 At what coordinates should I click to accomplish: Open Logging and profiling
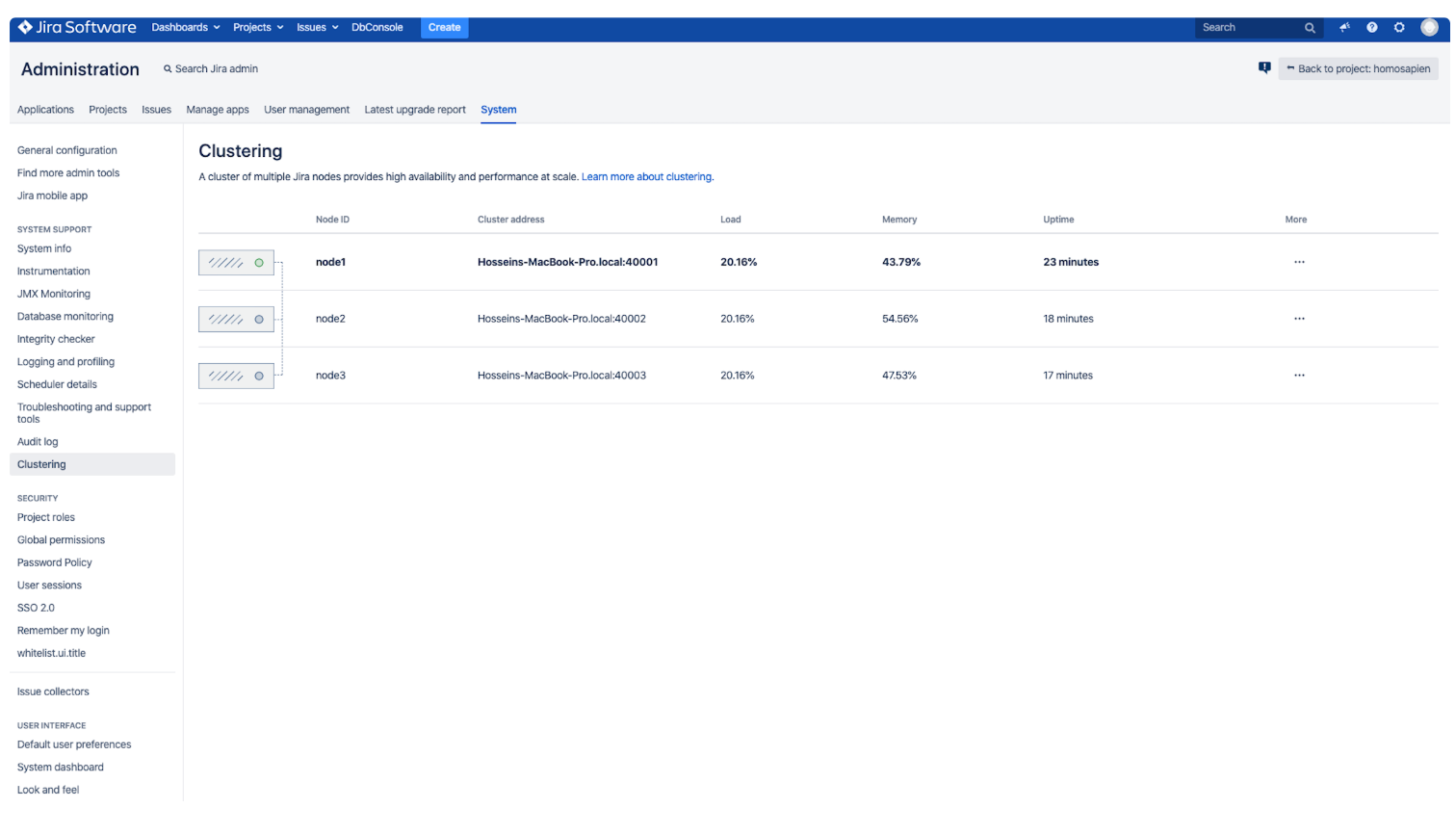(x=65, y=362)
